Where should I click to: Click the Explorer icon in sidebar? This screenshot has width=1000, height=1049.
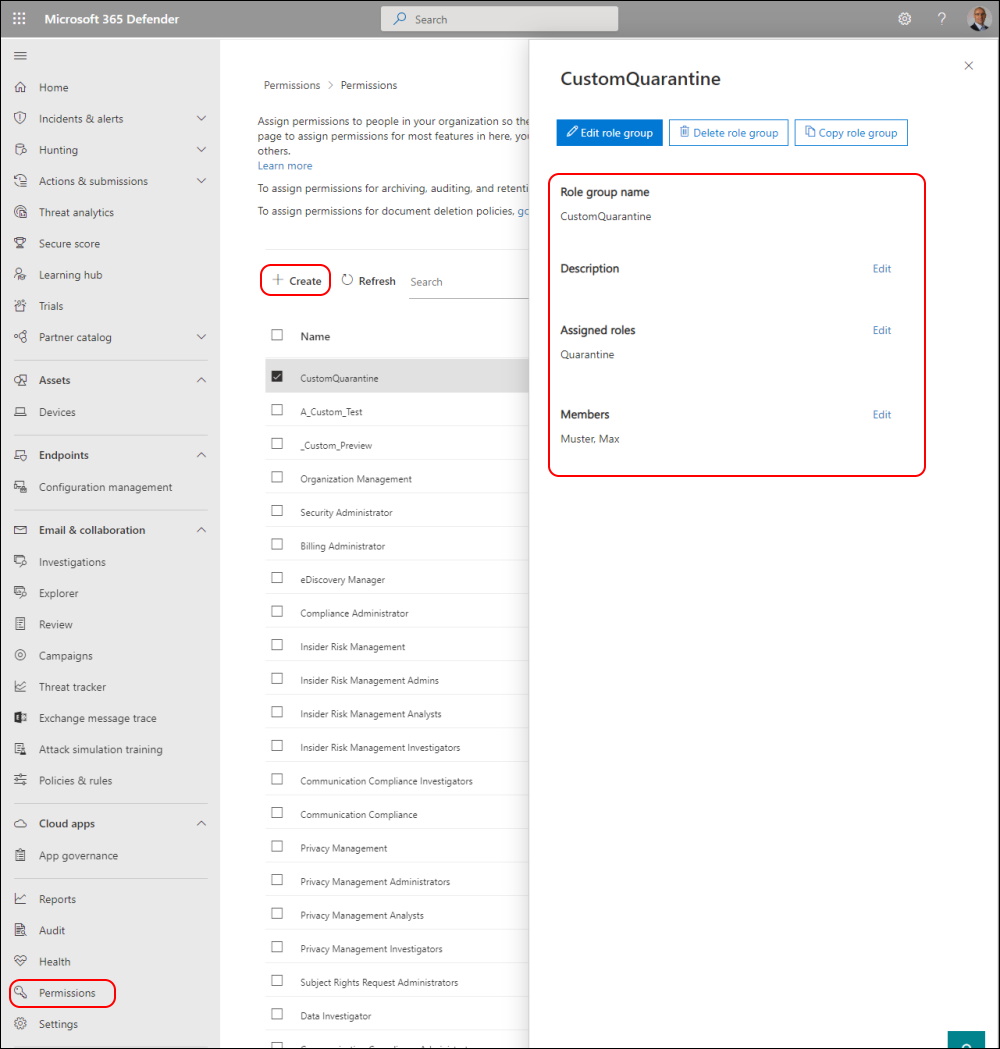21,593
